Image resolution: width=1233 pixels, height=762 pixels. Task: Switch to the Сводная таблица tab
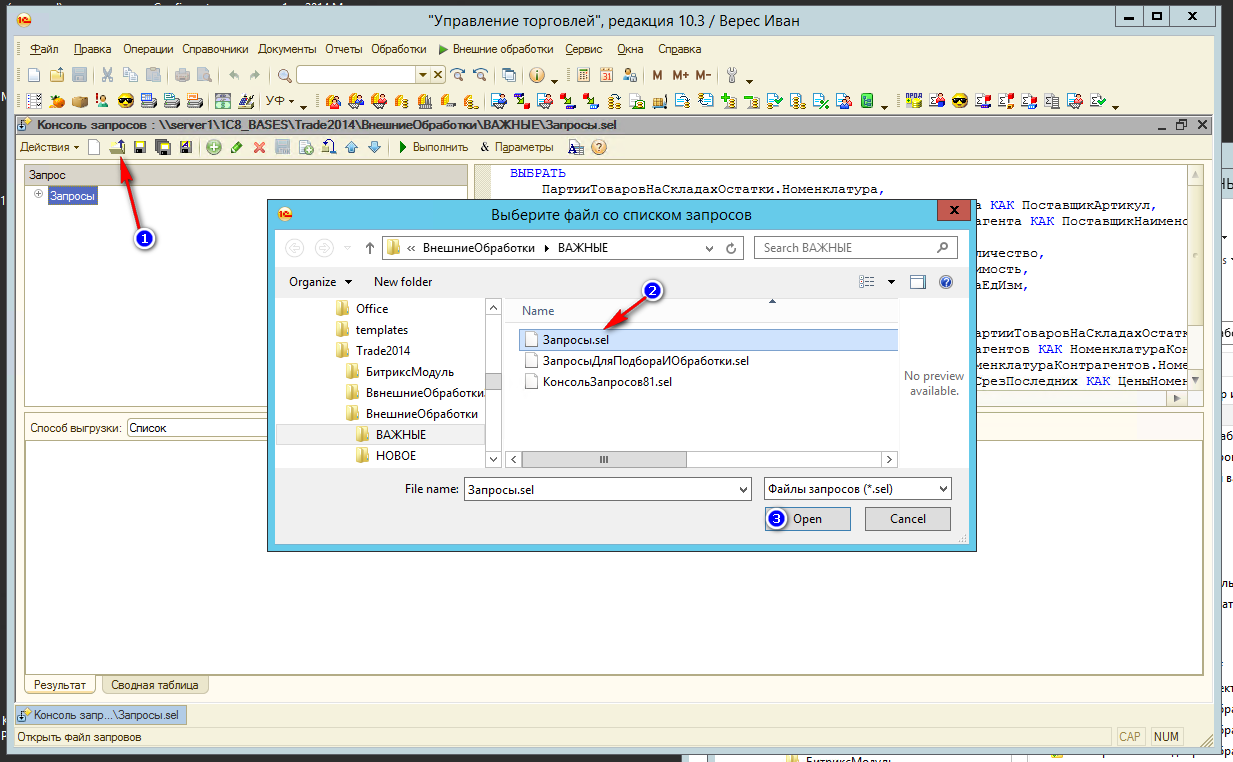point(155,685)
